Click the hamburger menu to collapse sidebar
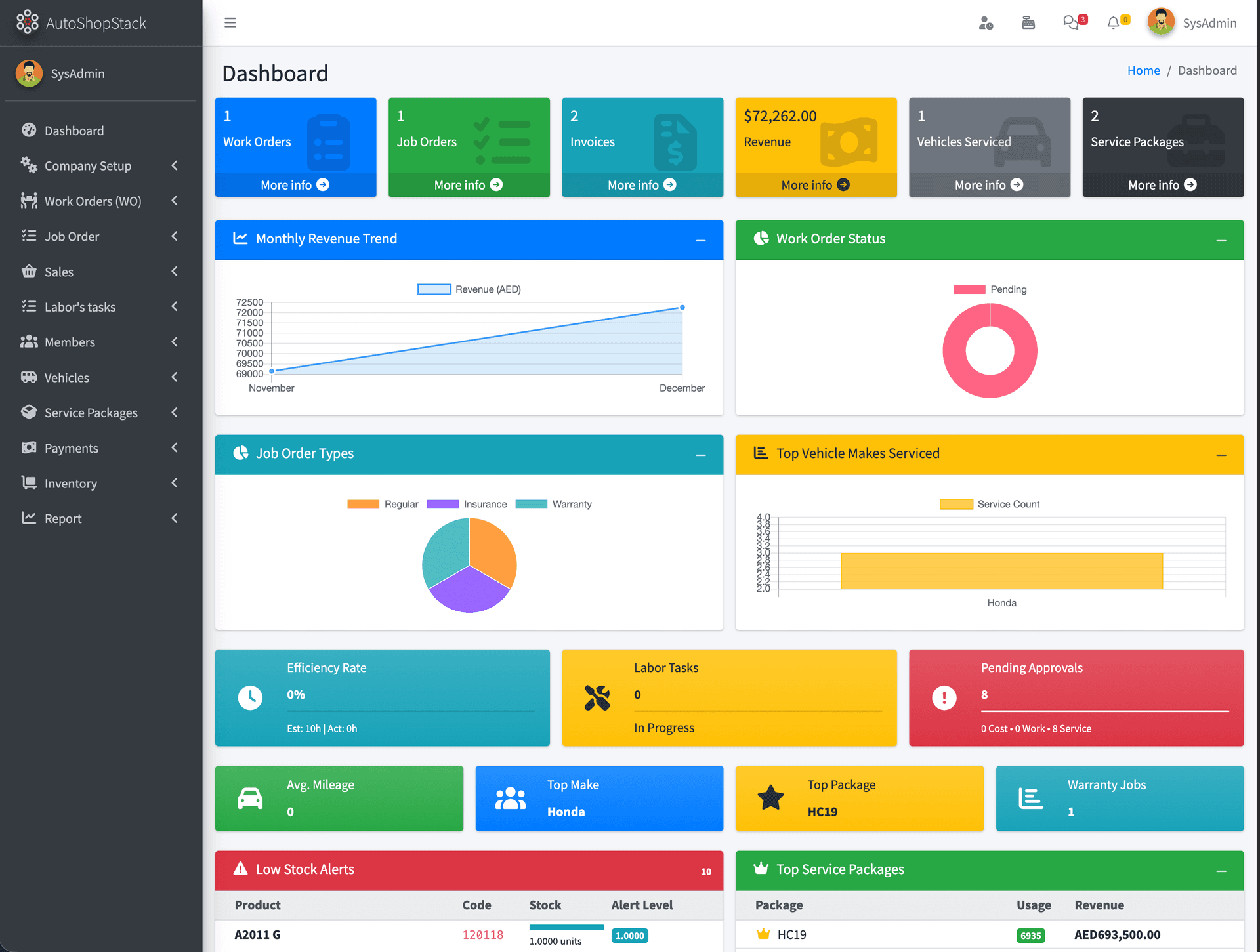 (230, 22)
